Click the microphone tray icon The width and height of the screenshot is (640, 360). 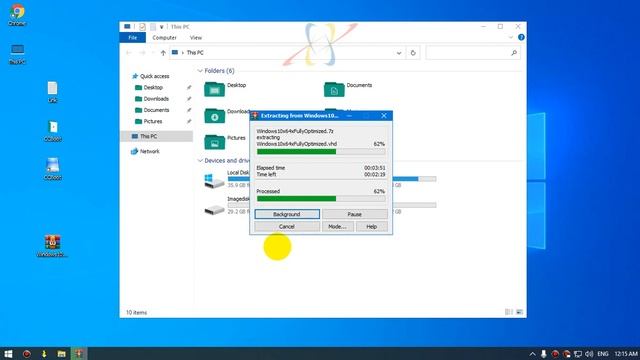(x=543, y=354)
